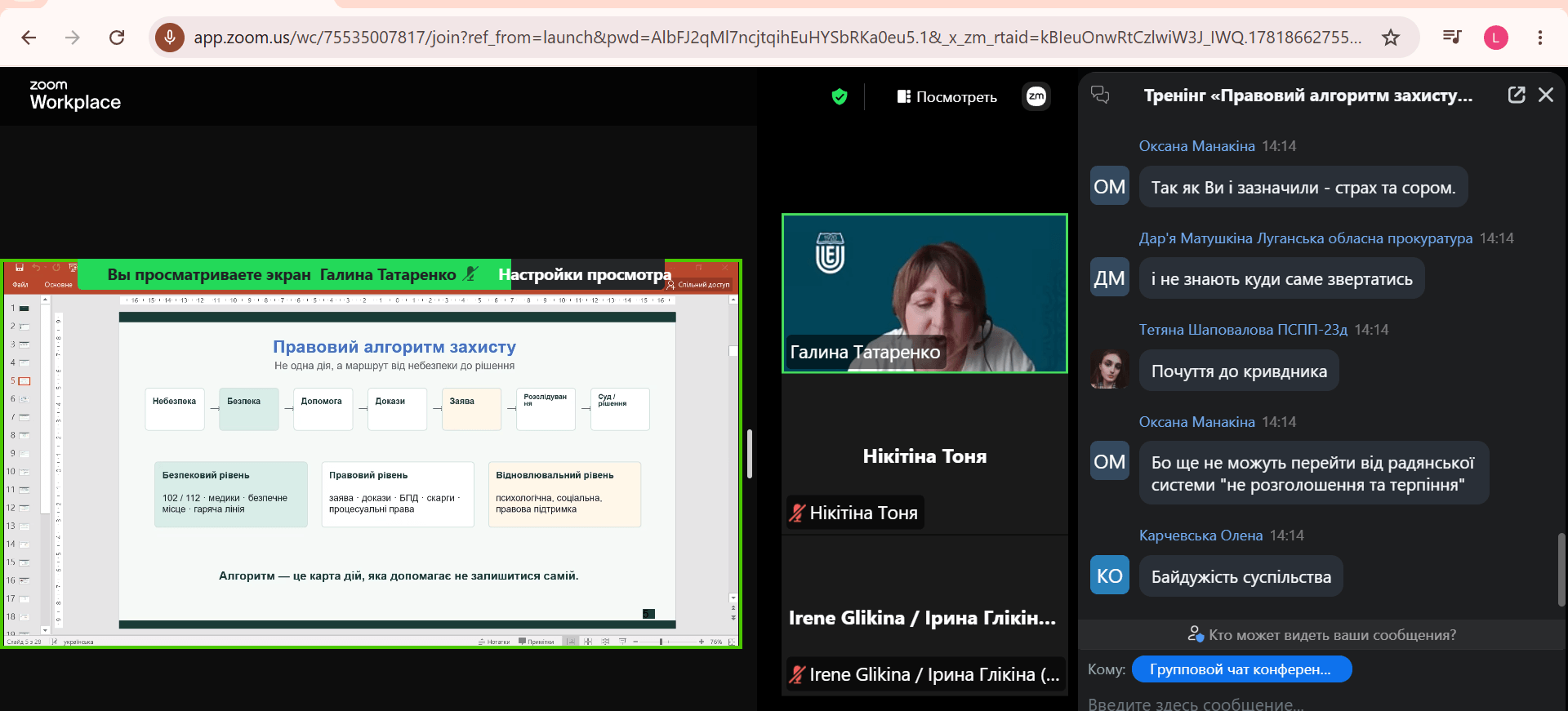
Task: Select slide 1 thumbnail in shared PowerPoint
Action: click(x=24, y=309)
